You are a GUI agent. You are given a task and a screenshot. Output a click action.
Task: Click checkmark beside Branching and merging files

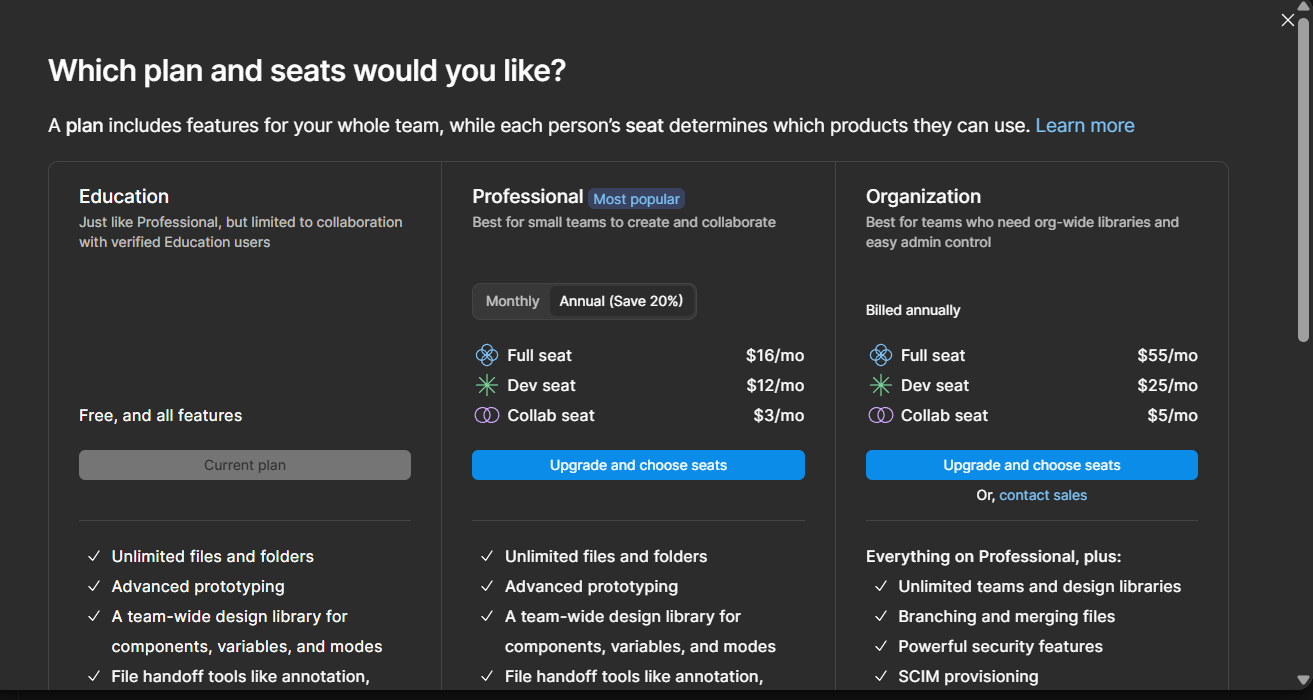click(881, 616)
